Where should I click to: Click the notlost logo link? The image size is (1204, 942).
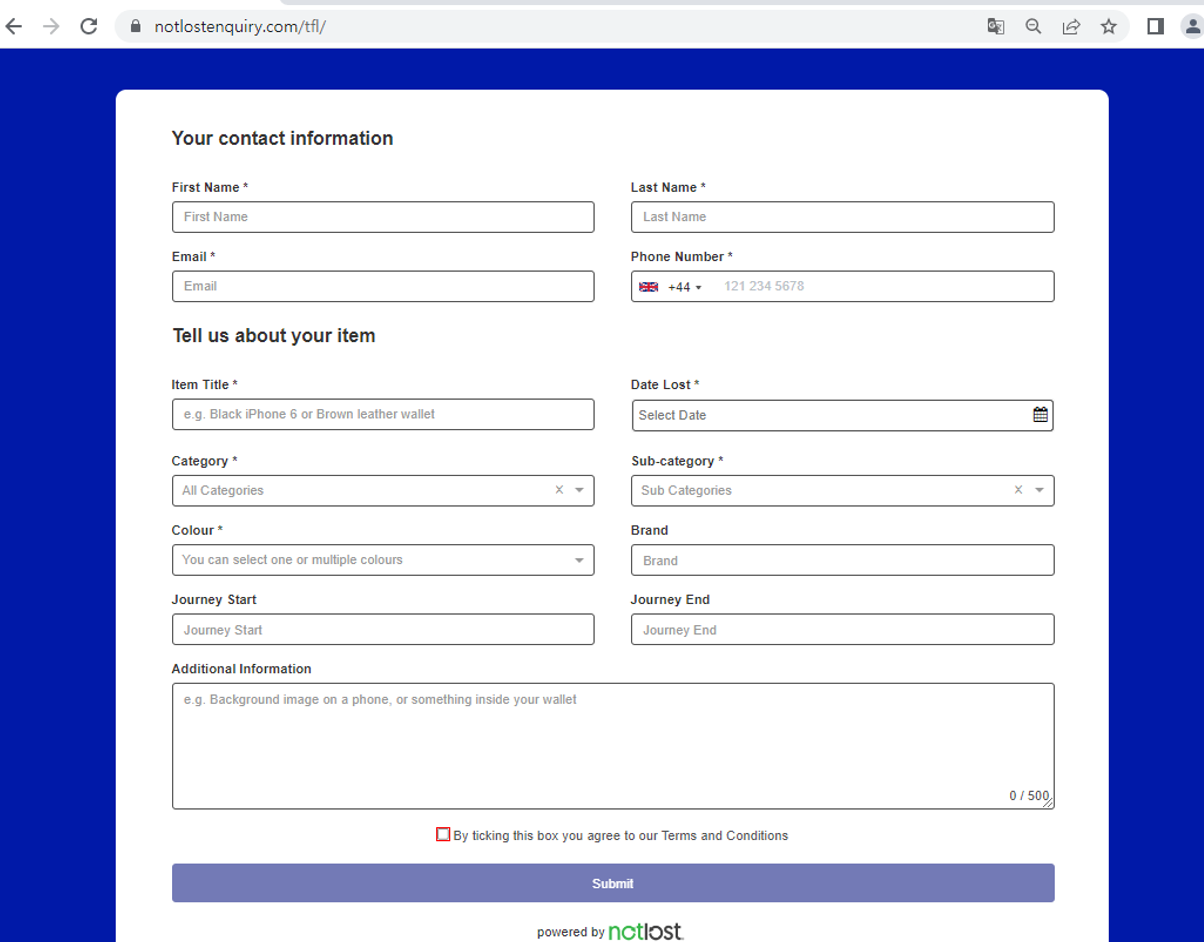point(646,931)
